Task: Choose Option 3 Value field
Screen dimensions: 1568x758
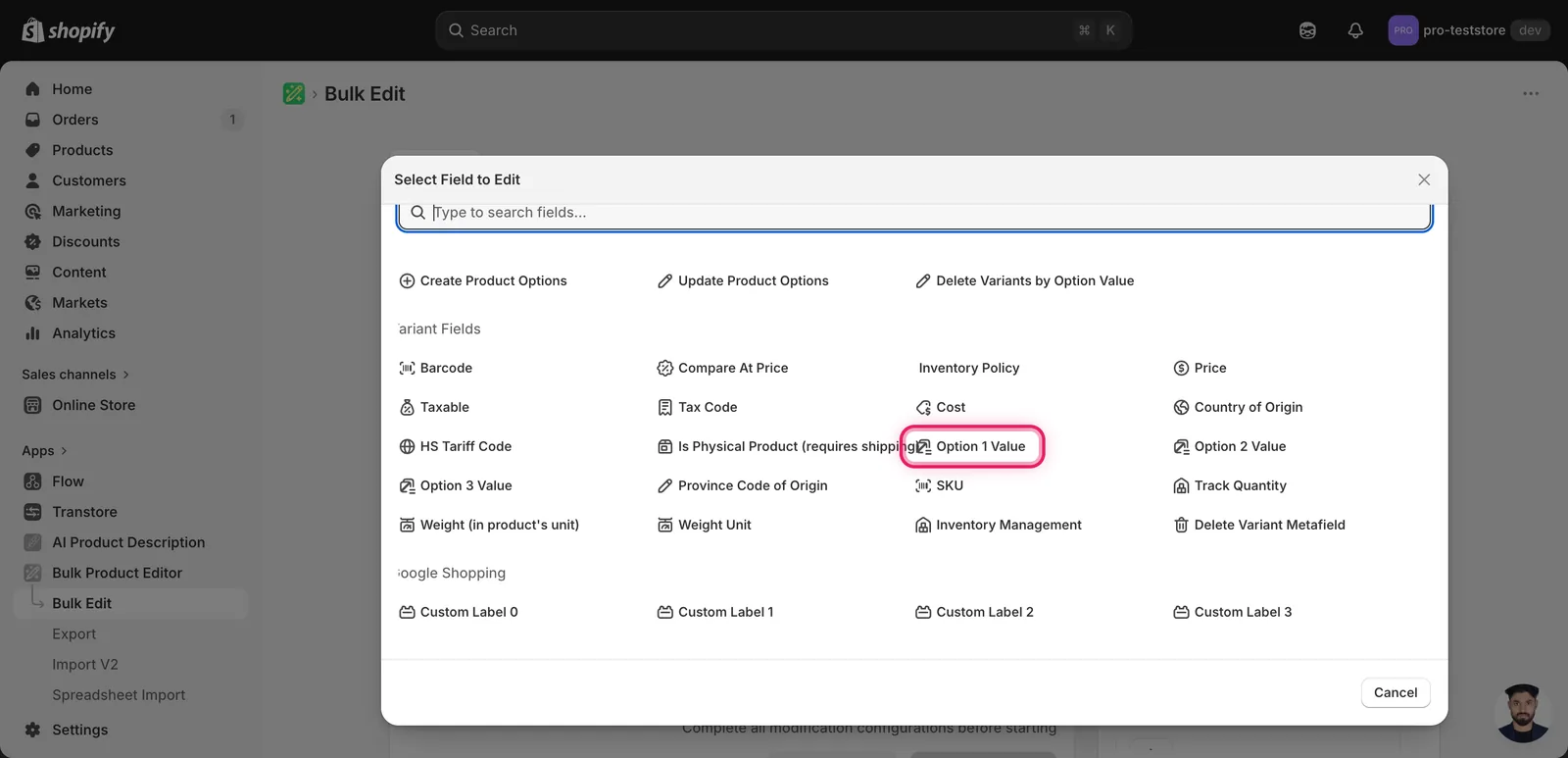Action: pos(455,485)
